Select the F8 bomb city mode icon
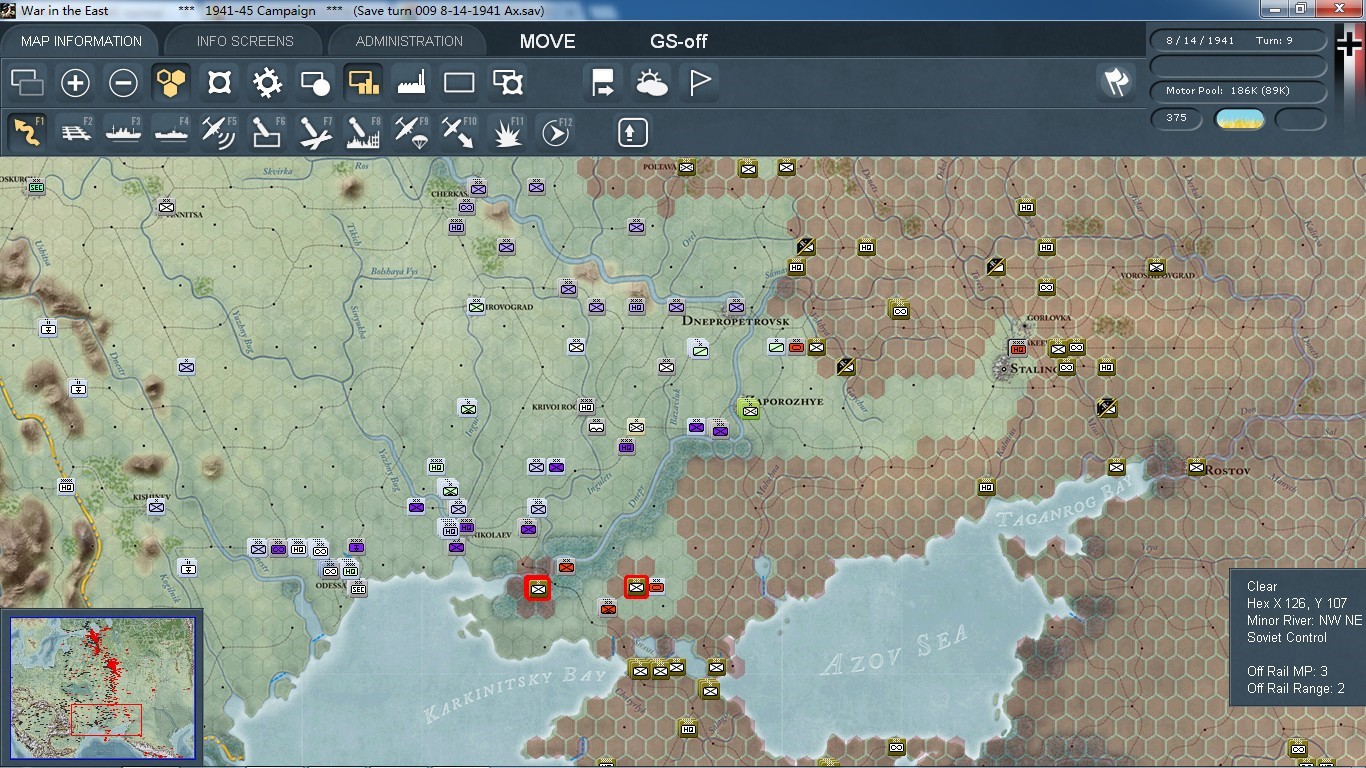The image size is (1366, 768). [363, 132]
